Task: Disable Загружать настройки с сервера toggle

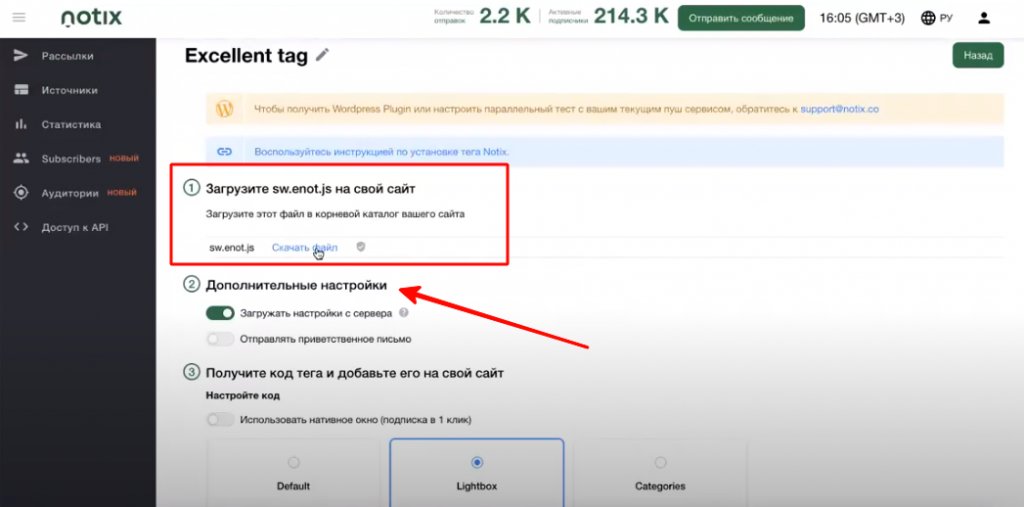Action: (x=220, y=313)
